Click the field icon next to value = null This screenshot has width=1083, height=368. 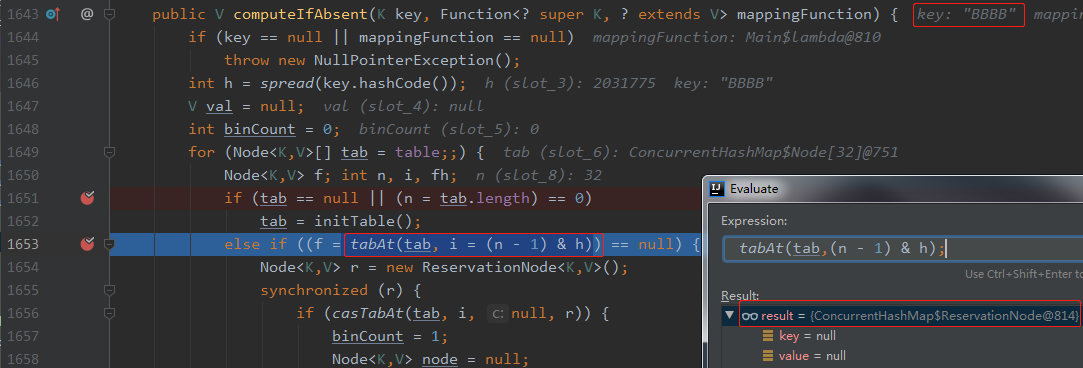[767, 356]
